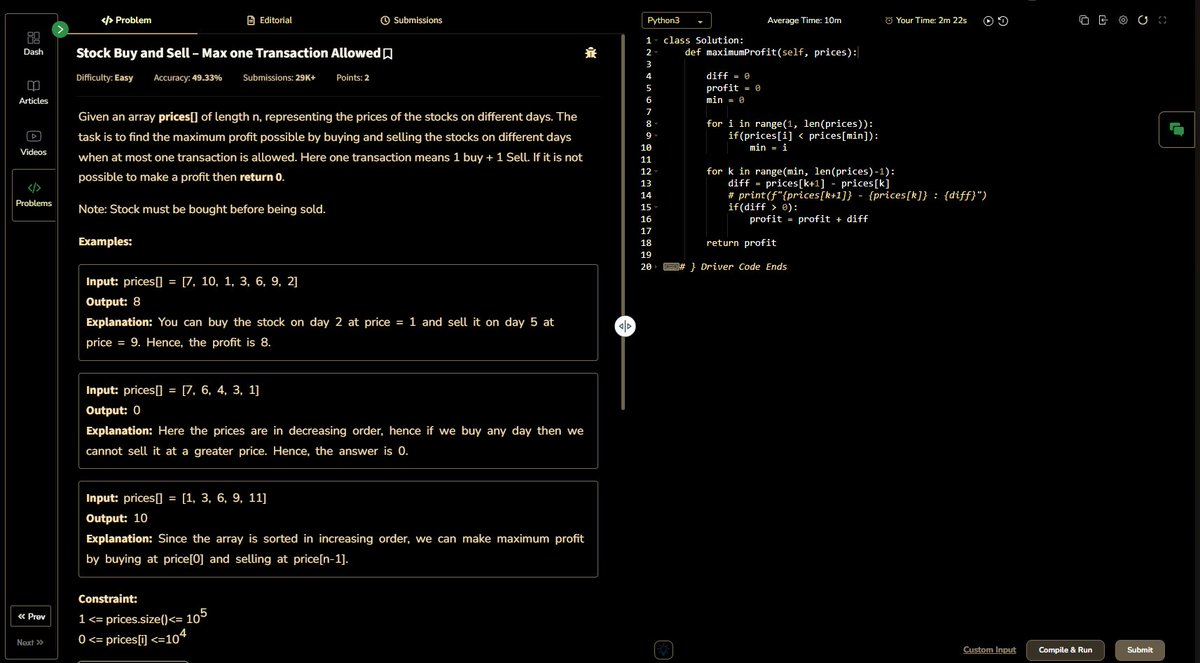The image size is (1200, 663).
Task: Click the 'Output: 8' example text
Action: point(113,302)
